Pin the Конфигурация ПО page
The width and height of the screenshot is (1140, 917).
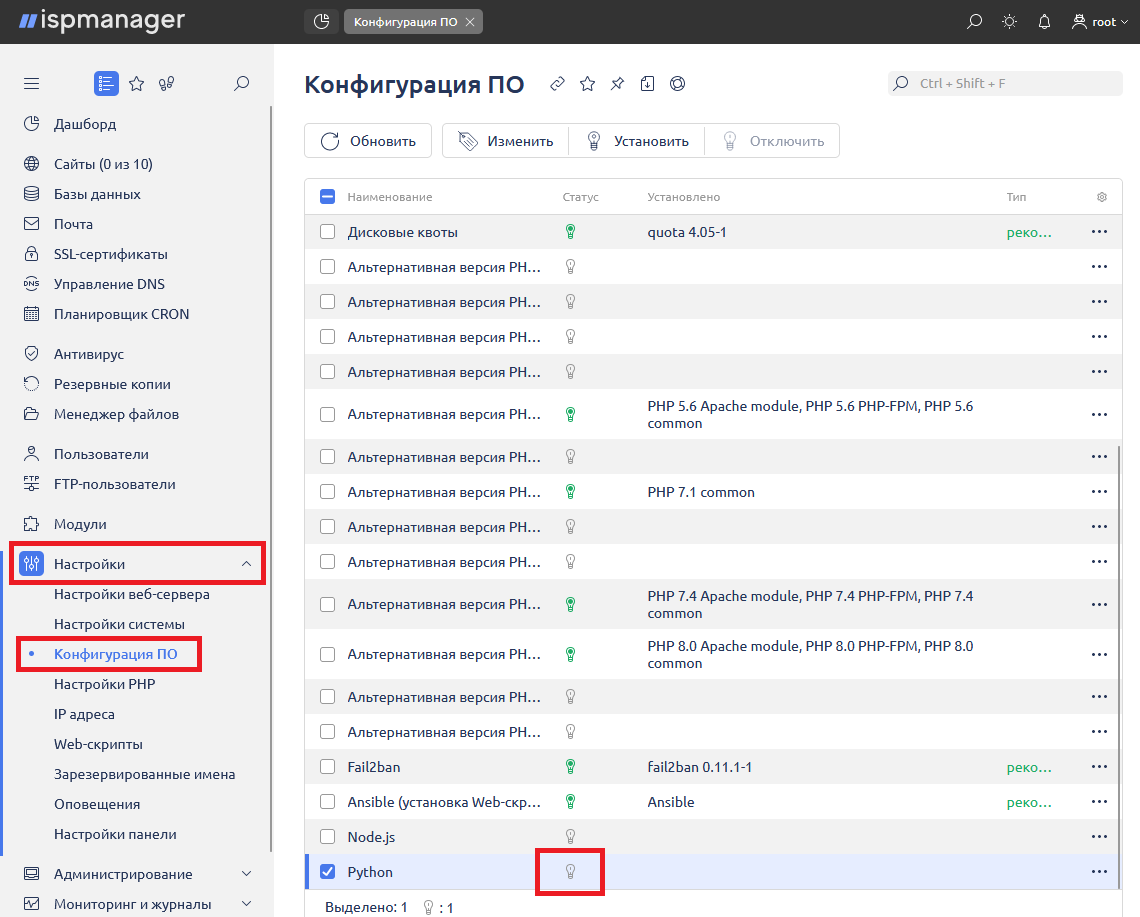coord(617,84)
